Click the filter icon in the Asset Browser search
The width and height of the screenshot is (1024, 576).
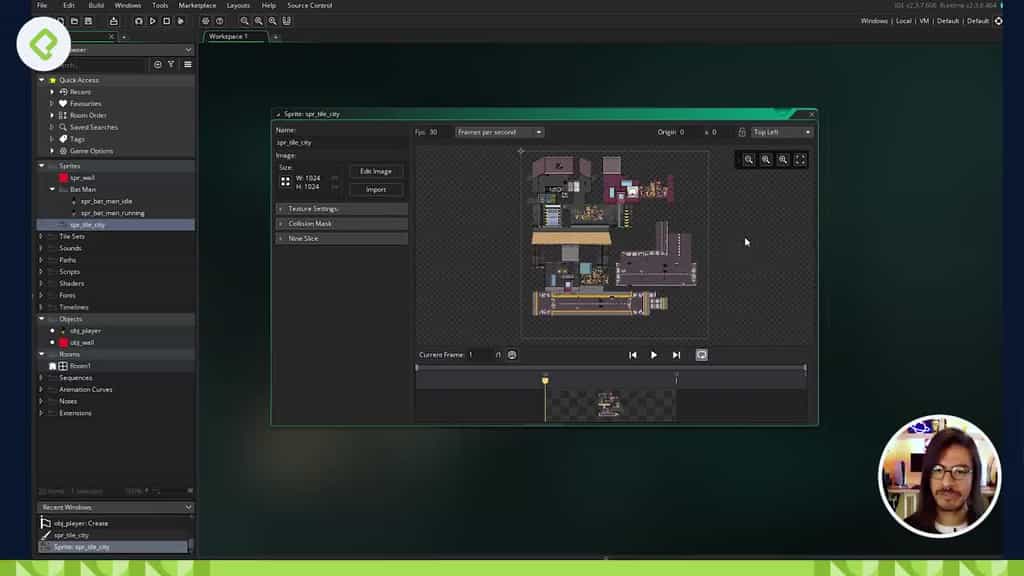(170, 64)
